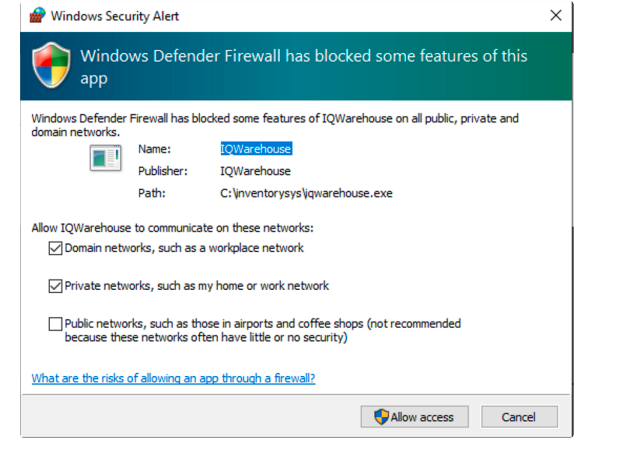Screen dimensions: 625x452
Task: Click the path C:\inventorysys\iqwarehouse.exe
Action: pyautogui.click(x=306, y=193)
